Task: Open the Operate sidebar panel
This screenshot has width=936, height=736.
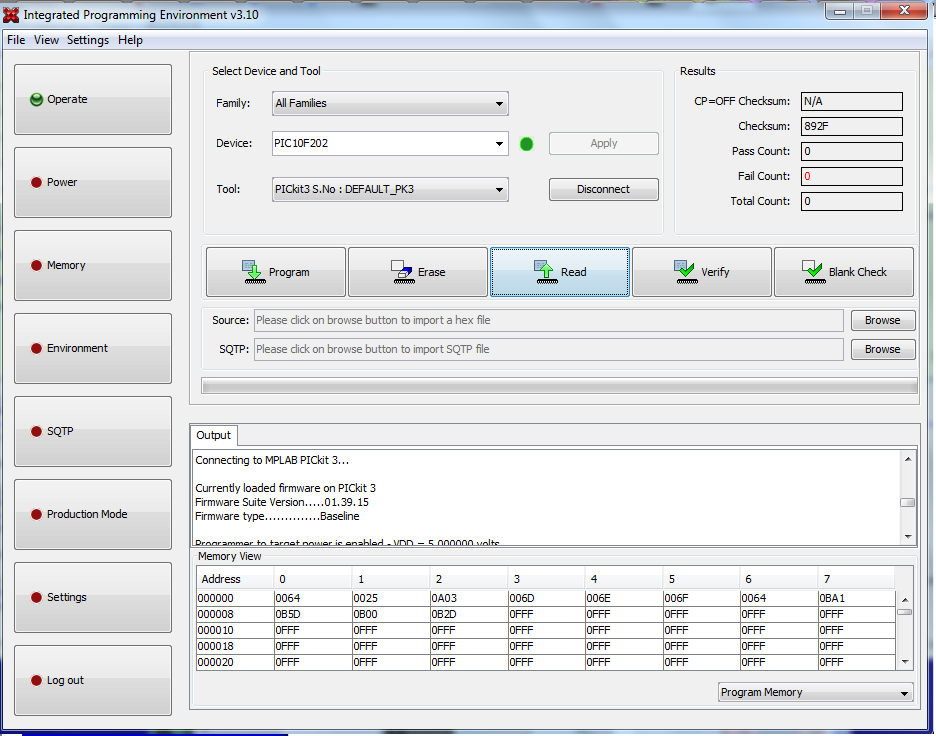Action: pyautogui.click(x=93, y=100)
